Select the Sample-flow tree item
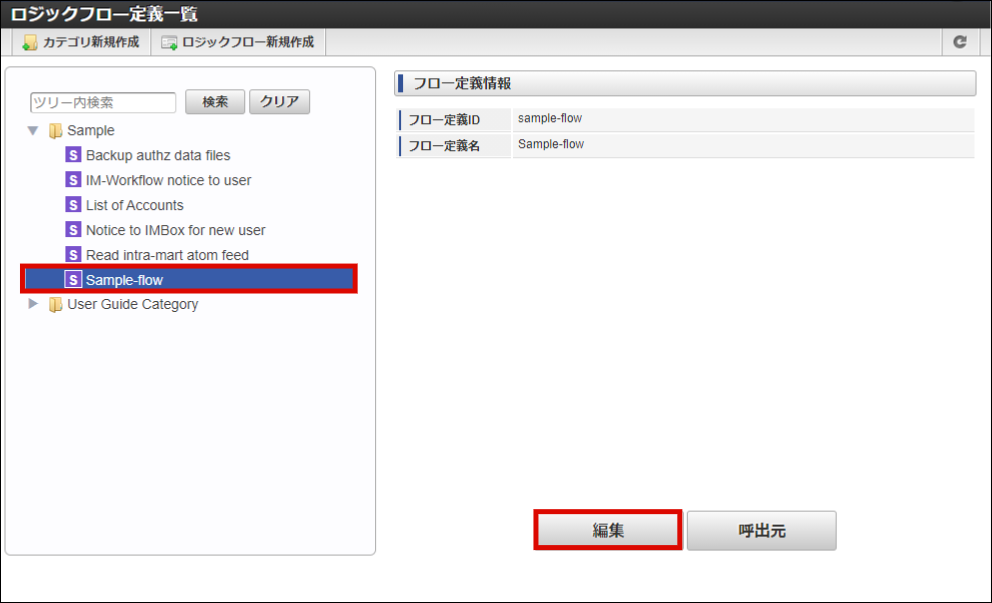 [189, 279]
